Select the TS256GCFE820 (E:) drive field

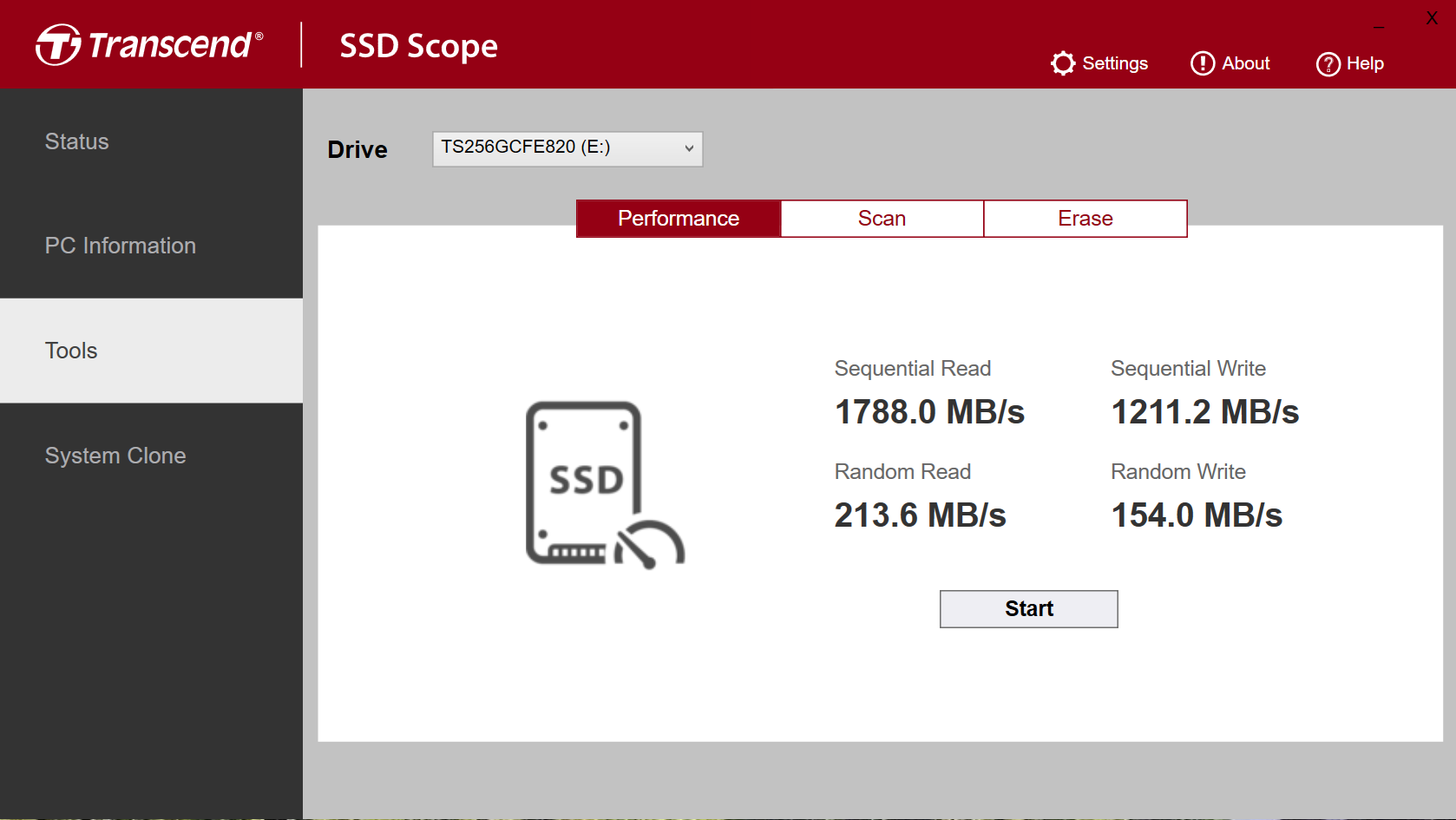point(555,148)
